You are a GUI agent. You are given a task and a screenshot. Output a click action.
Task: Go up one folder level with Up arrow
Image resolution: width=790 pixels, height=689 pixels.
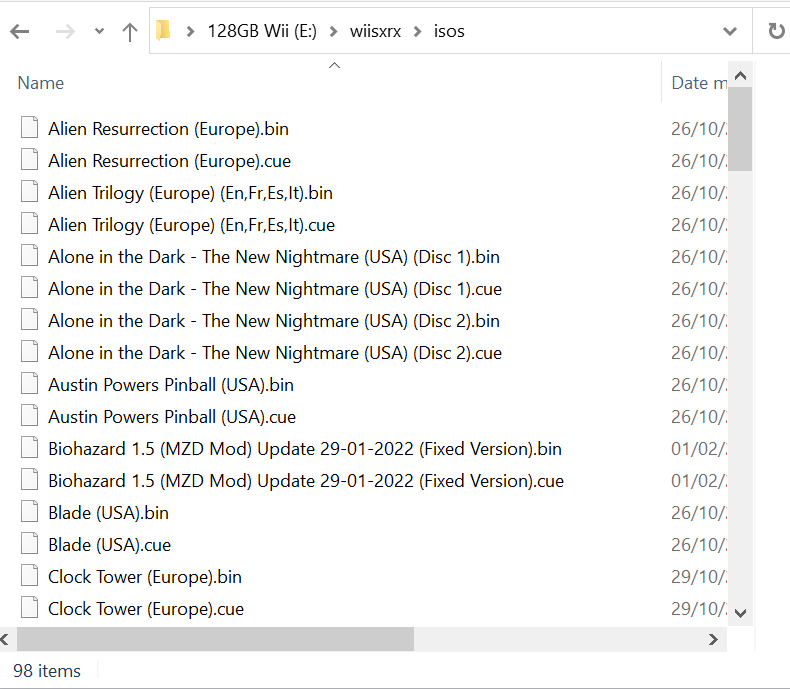[130, 32]
